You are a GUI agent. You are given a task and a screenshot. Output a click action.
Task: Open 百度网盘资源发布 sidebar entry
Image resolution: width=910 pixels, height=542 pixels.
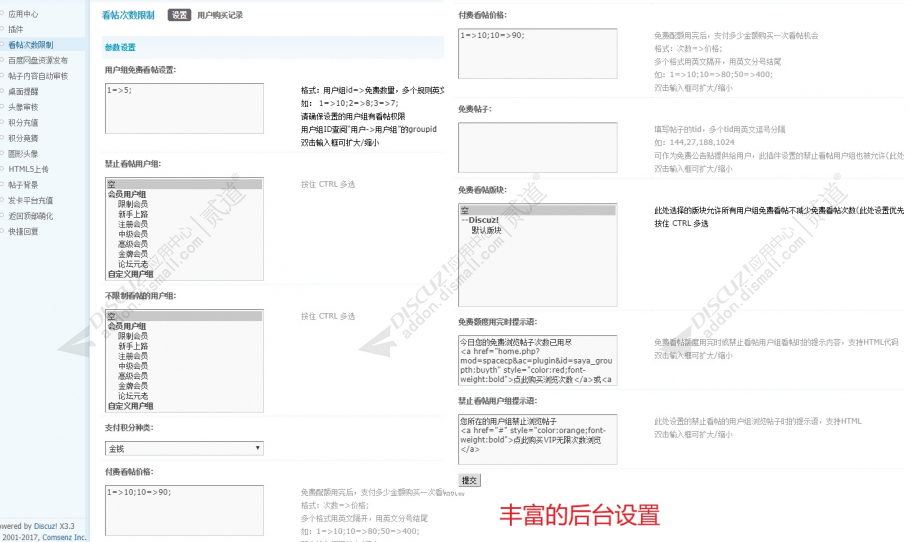tap(38, 60)
